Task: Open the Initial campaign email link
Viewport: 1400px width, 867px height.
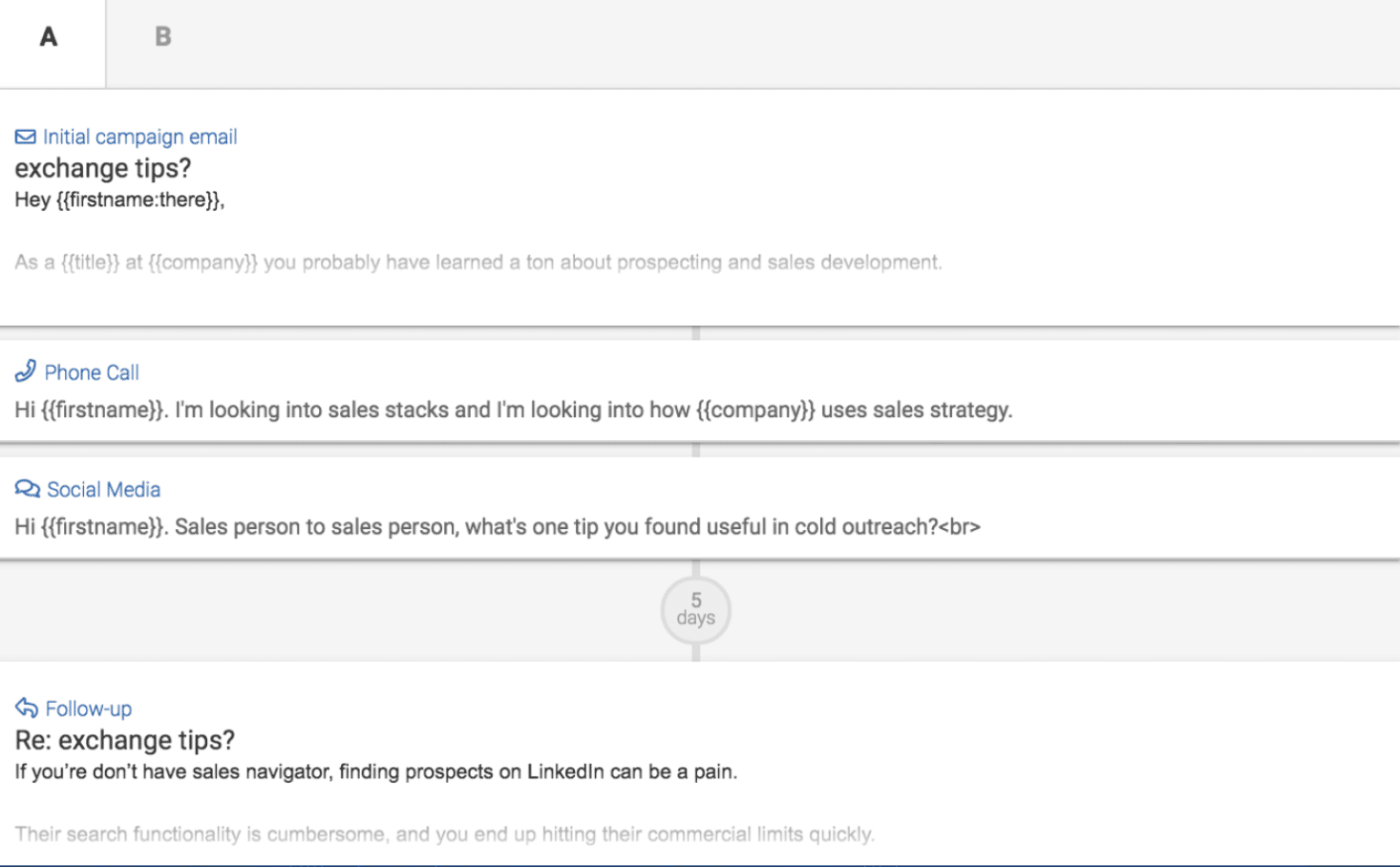Action: click(139, 137)
